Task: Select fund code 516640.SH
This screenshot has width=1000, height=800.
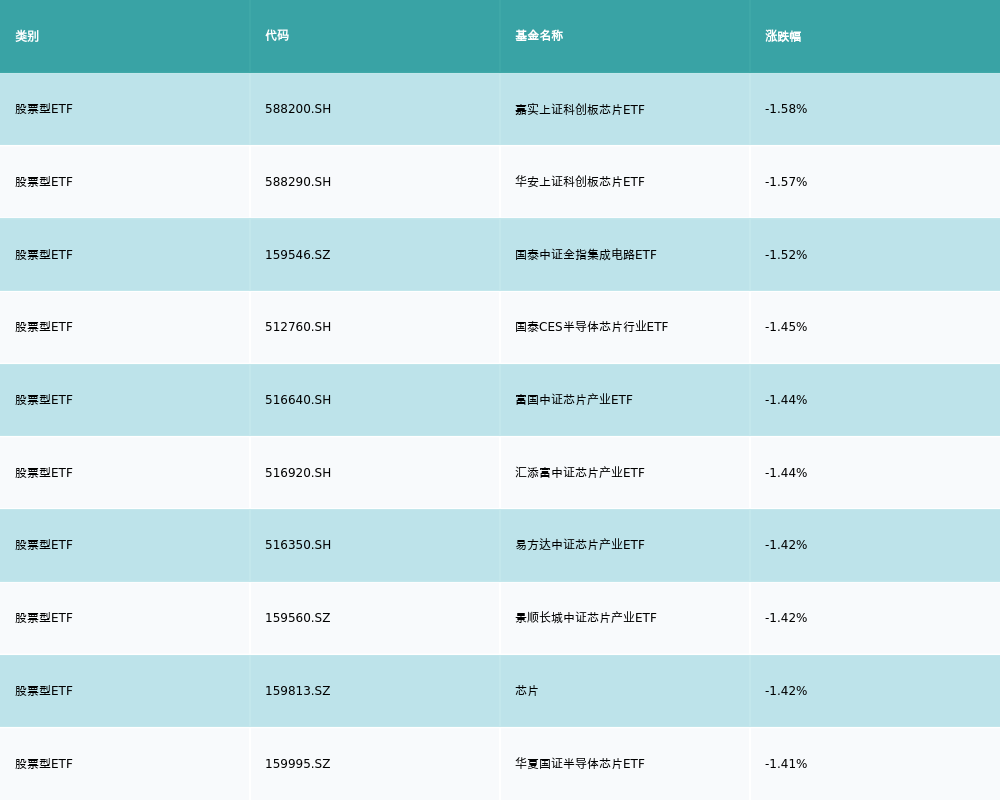Action: 298,400
